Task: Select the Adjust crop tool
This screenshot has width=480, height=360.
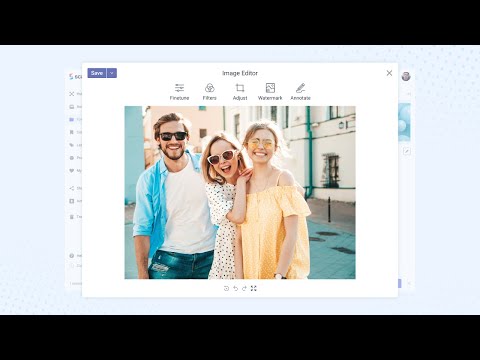Action: (x=240, y=92)
